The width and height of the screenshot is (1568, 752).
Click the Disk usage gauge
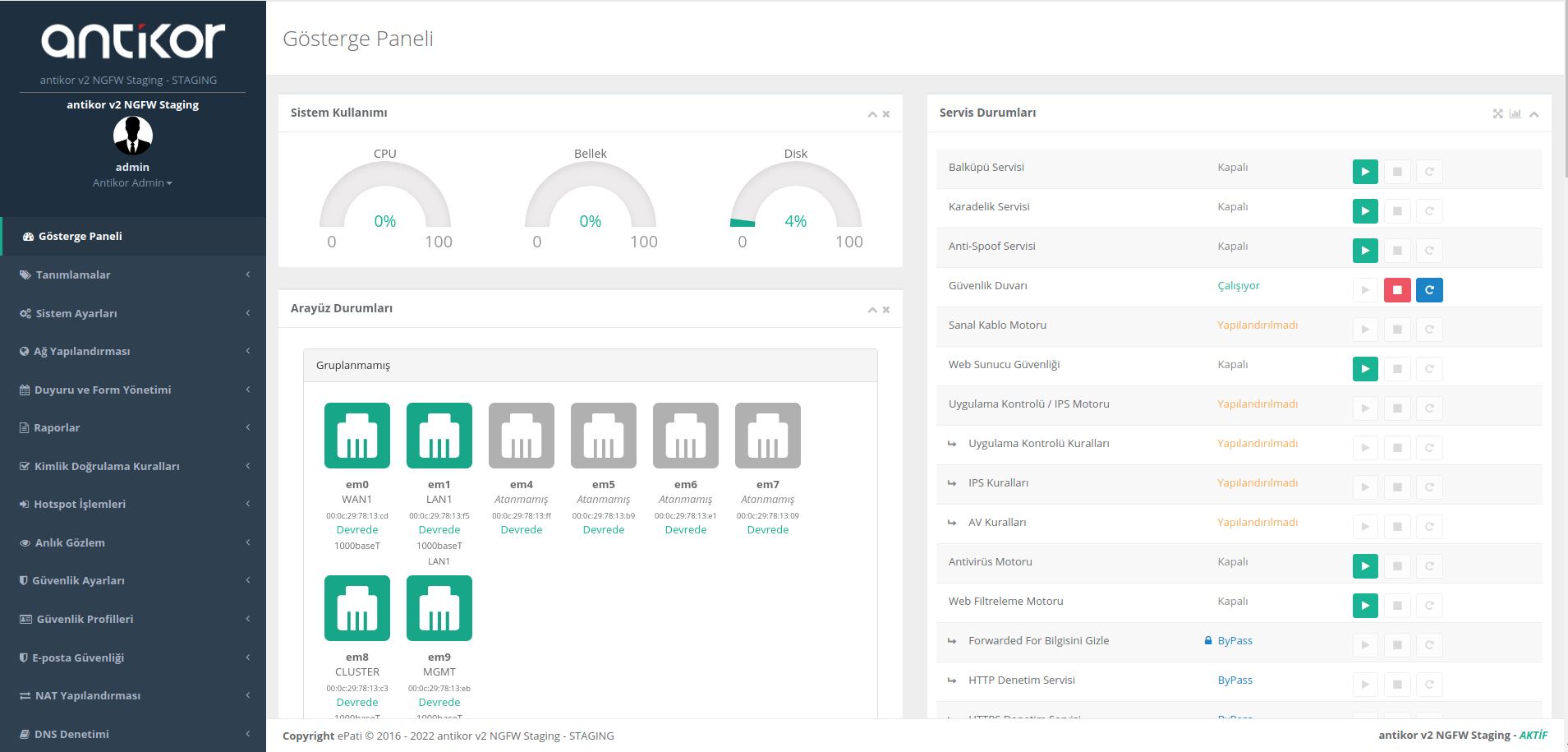pyautogui.click(x=796, y=196)
